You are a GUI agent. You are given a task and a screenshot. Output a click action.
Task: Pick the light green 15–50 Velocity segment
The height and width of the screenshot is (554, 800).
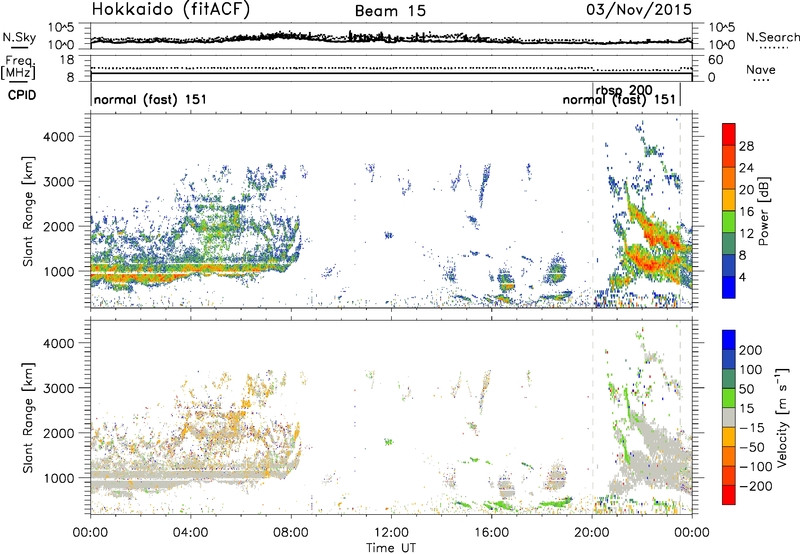[729, 398]
